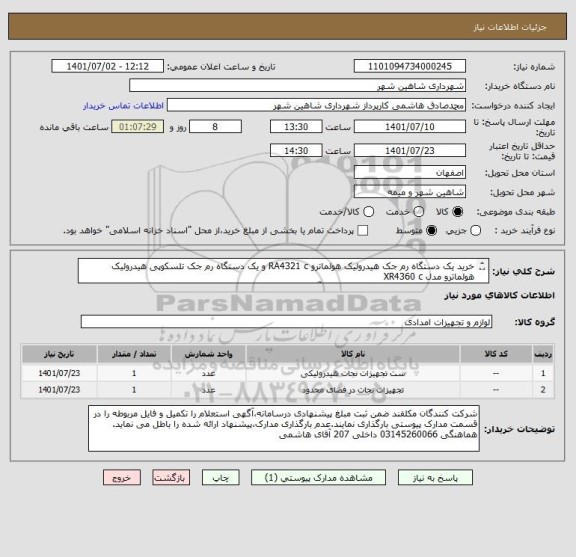This screenshot has height=557, width=576.
Task: Click the delivery city field شاهین شهر و میمه
Action: 410,192
